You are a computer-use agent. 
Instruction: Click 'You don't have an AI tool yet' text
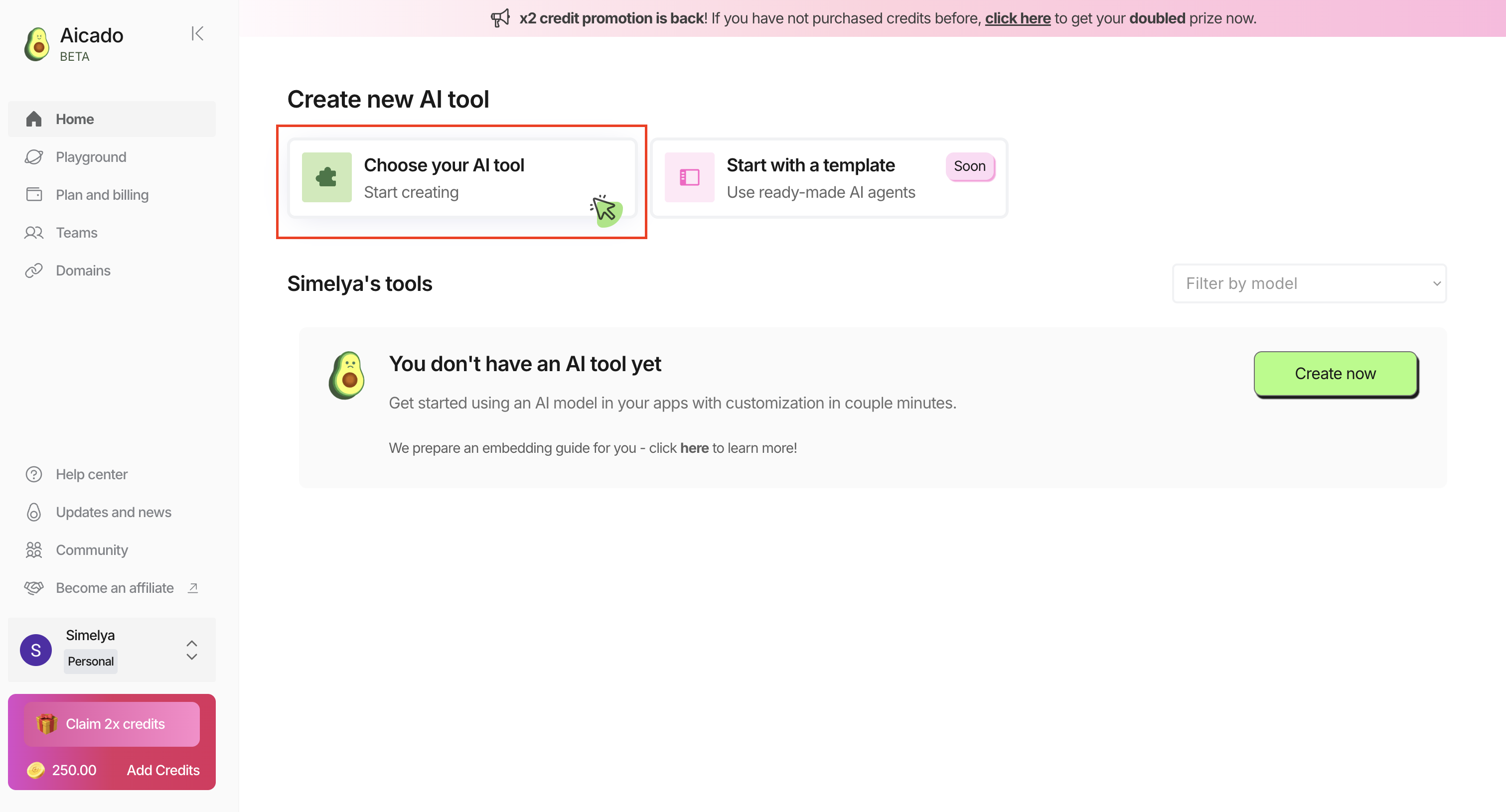click(x=525, y=364)
